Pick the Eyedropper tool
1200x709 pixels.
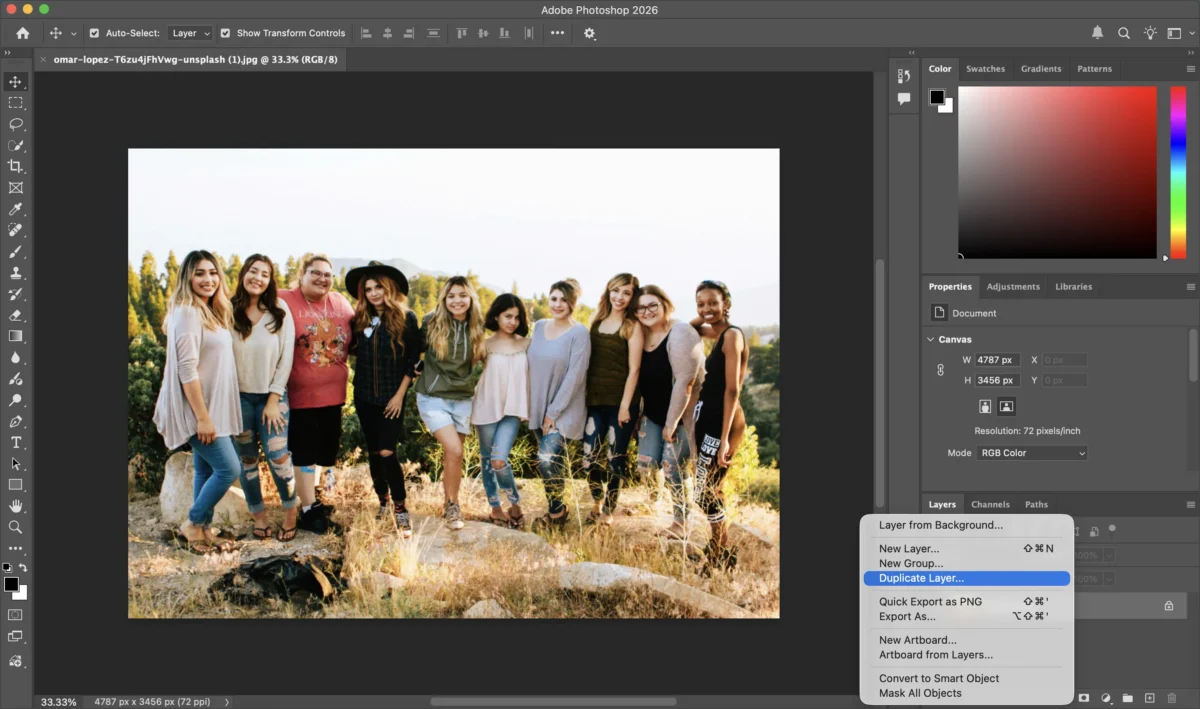(x=16, y=209)
